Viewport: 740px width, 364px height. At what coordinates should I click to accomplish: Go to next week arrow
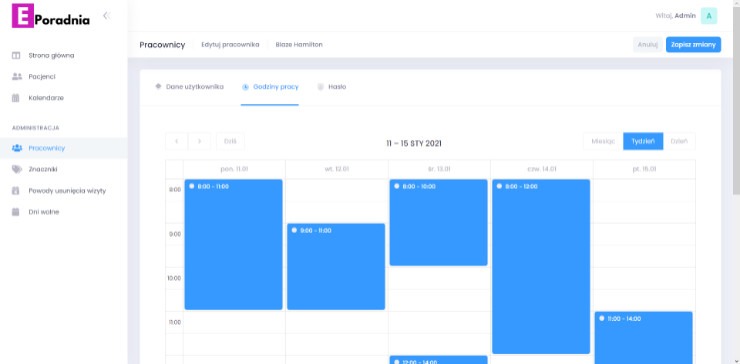tap(200, 141)
